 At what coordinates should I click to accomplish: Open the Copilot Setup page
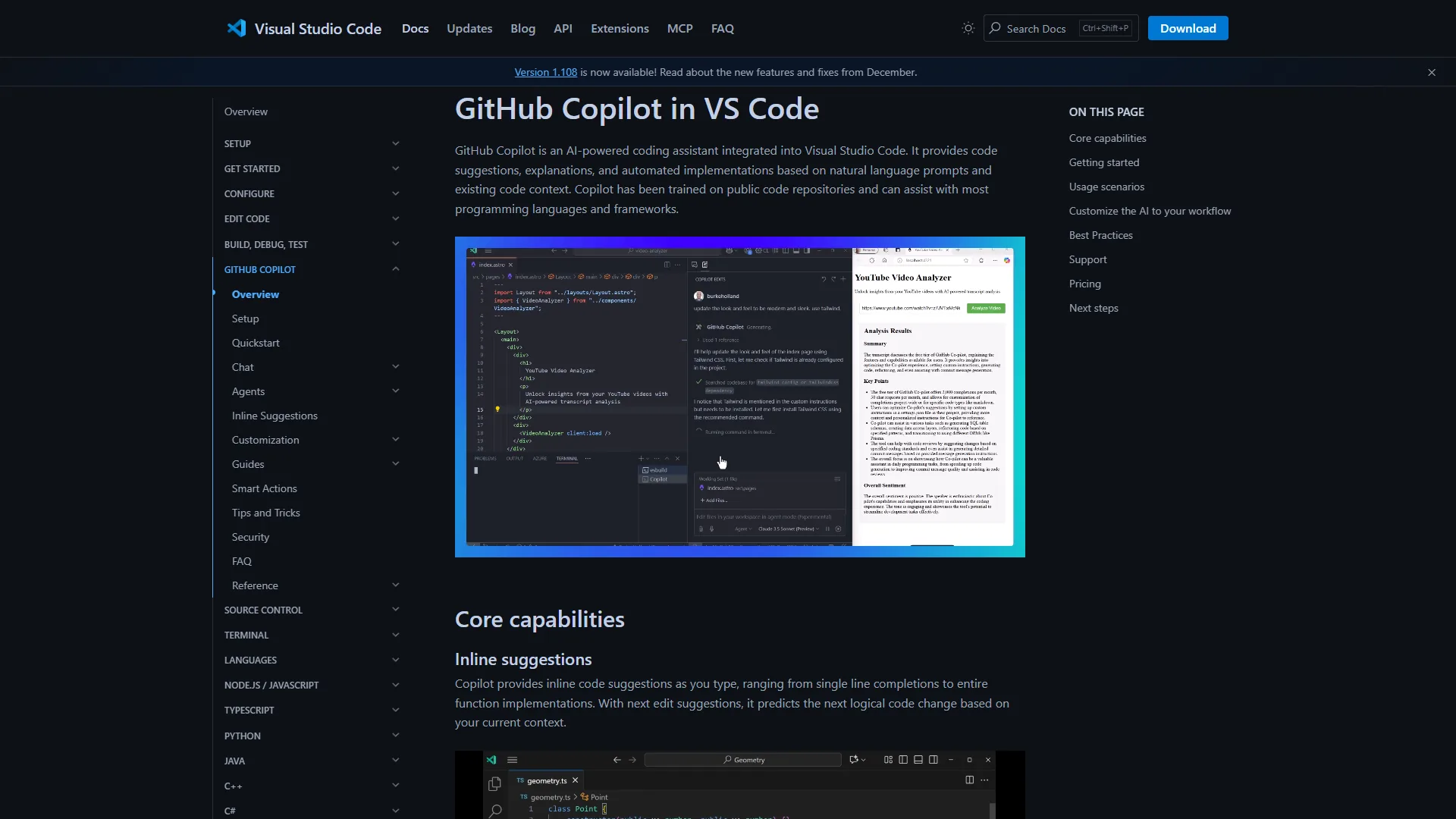[x=245, y=318]
